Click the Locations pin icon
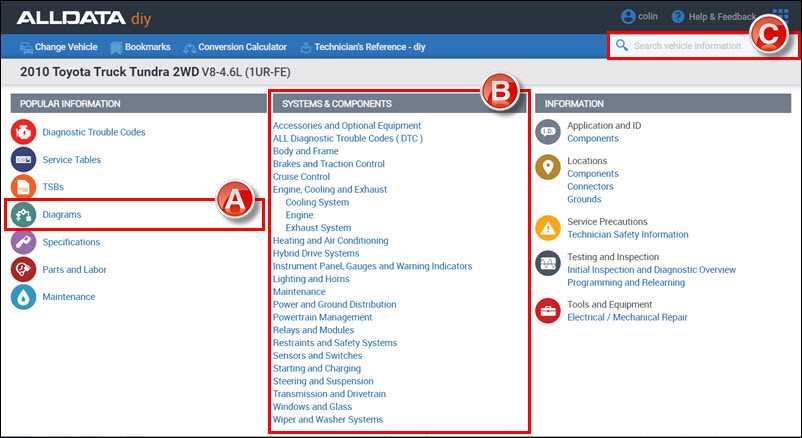This screenshot has height=438, width=802. [x=548, y=167]
